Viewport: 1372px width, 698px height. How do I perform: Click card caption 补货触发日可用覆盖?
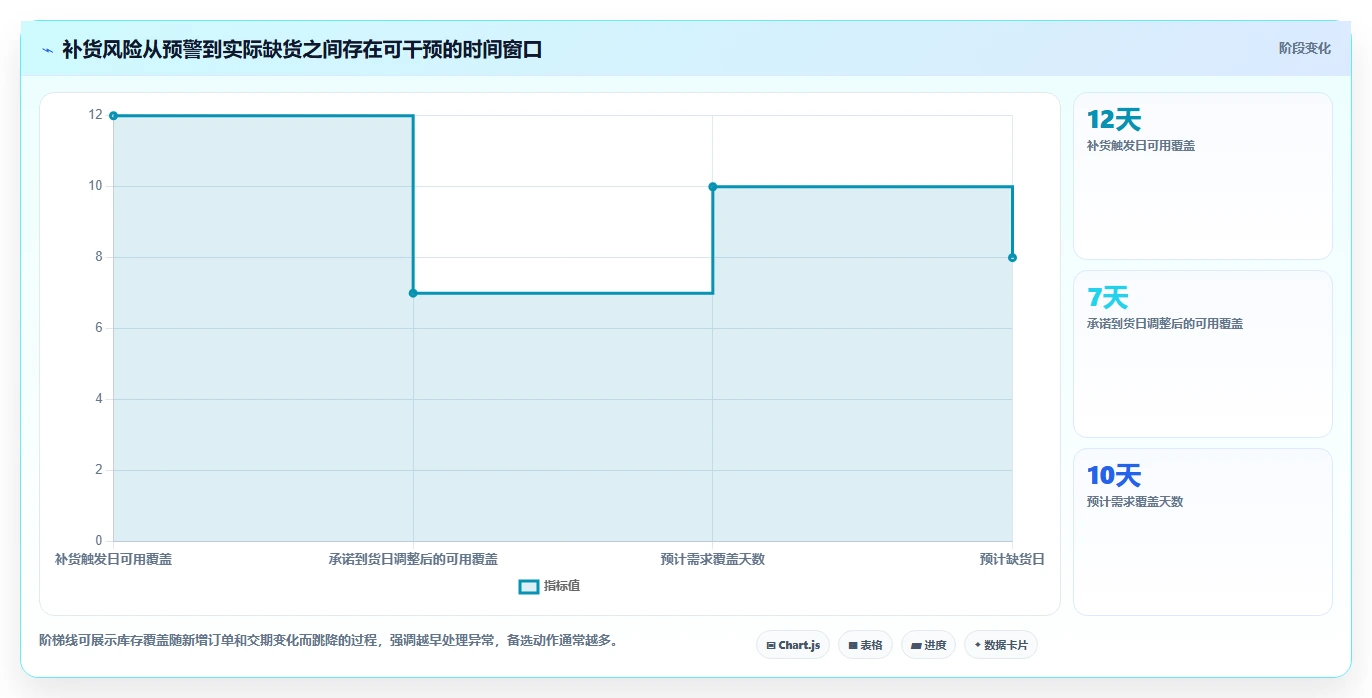click(1141, 146)
